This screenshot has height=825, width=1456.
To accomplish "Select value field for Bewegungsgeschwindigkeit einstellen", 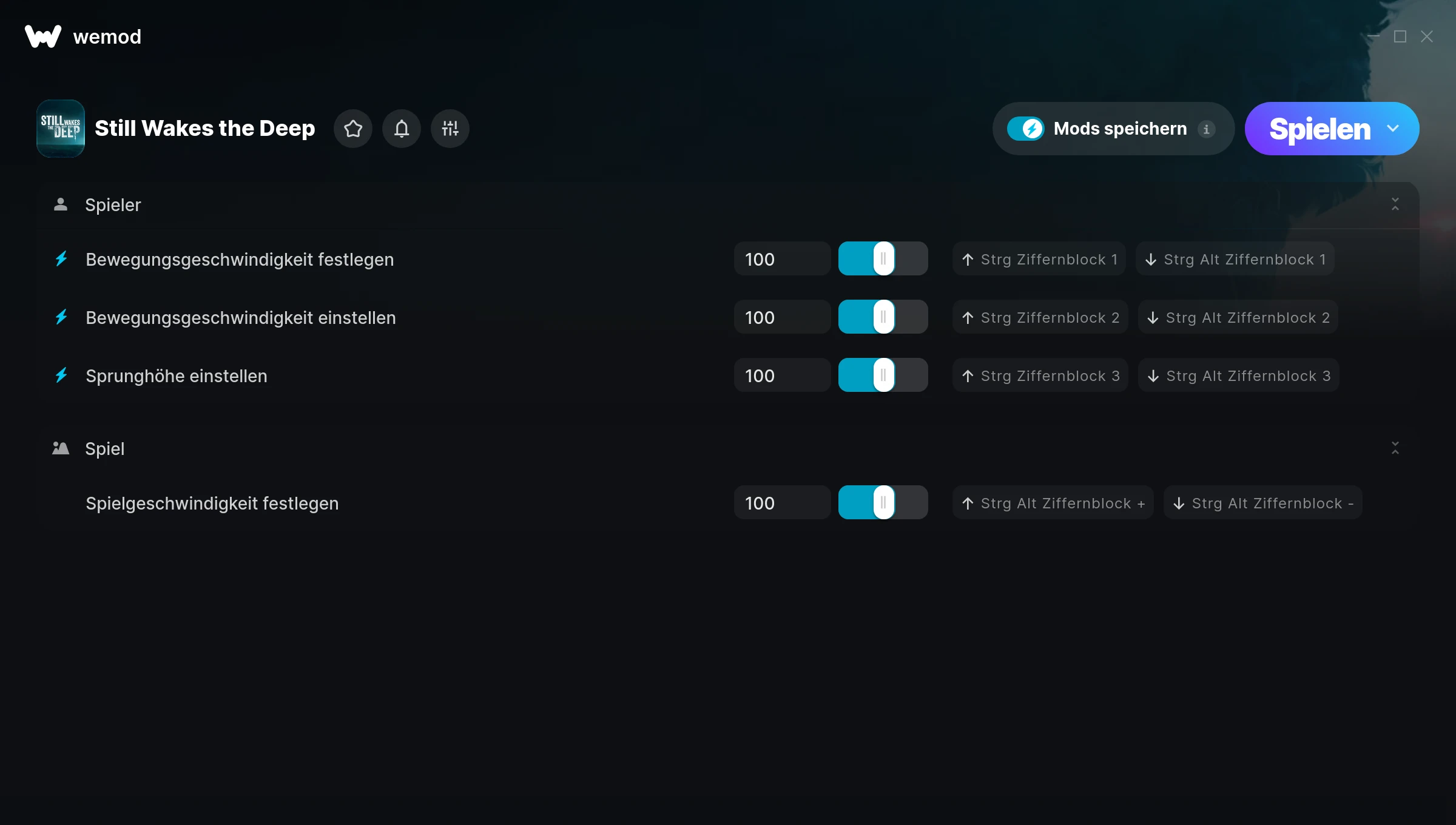I will pos(782,317).
